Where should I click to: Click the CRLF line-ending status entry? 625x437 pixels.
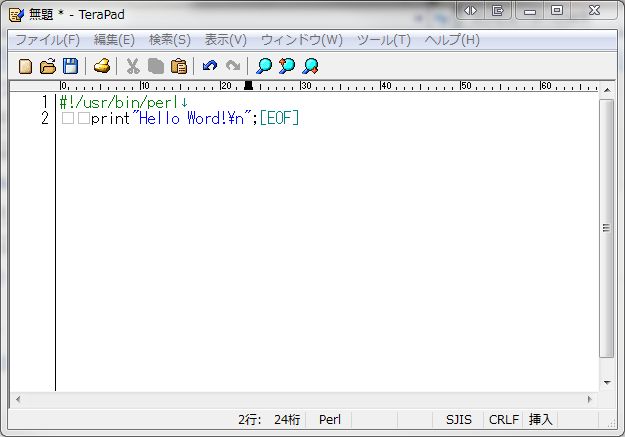tap(503, 419)
